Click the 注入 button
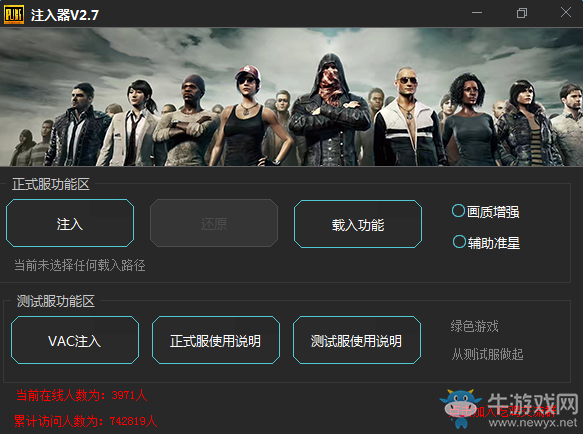 tap(70, 223)
